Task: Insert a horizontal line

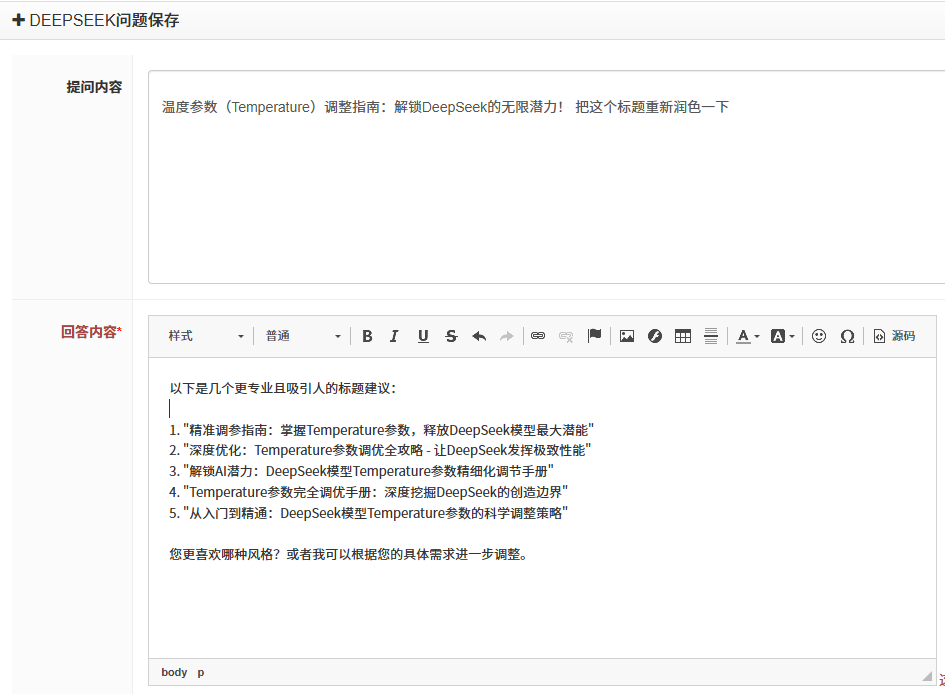Action: point(711,336)
